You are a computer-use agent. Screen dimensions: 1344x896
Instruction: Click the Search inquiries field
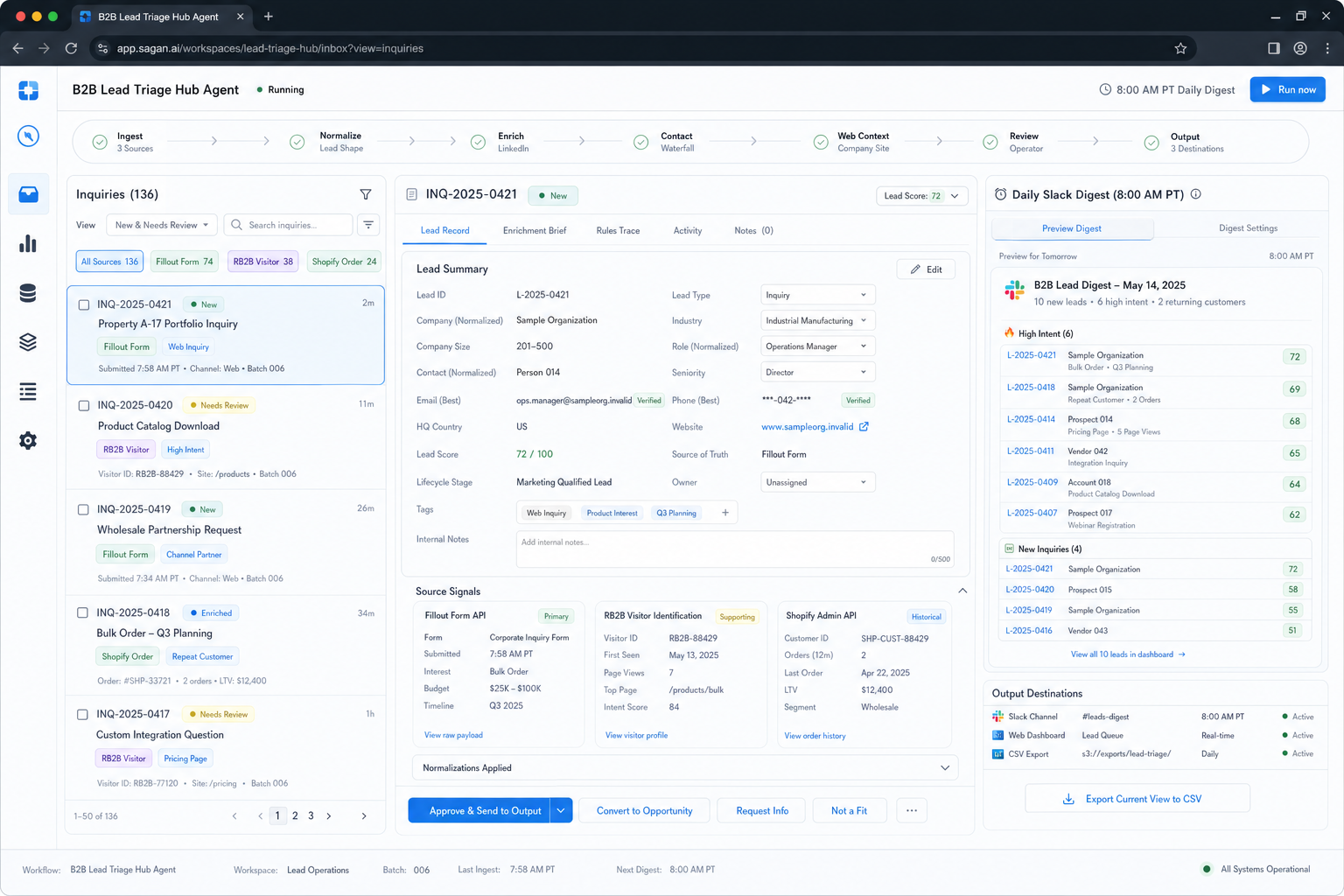pos(289,225)
